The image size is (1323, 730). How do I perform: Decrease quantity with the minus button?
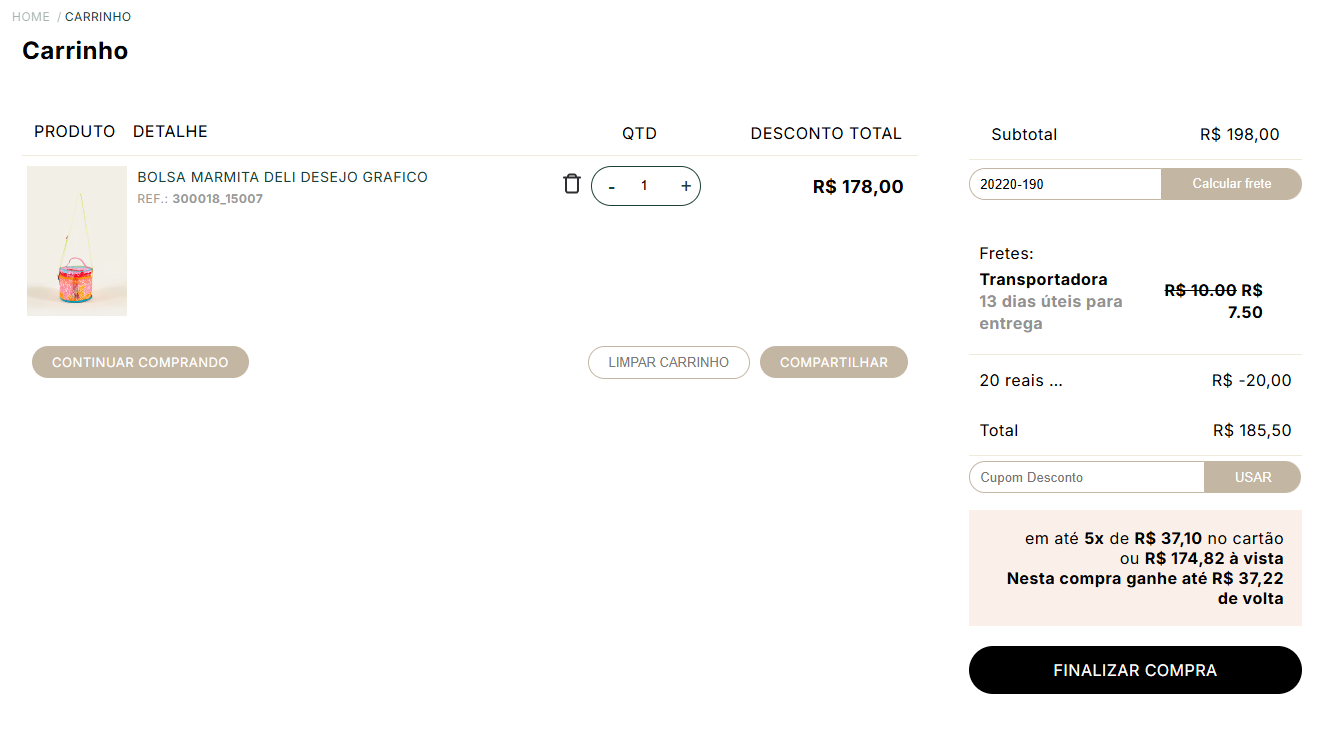click(612, 186)
